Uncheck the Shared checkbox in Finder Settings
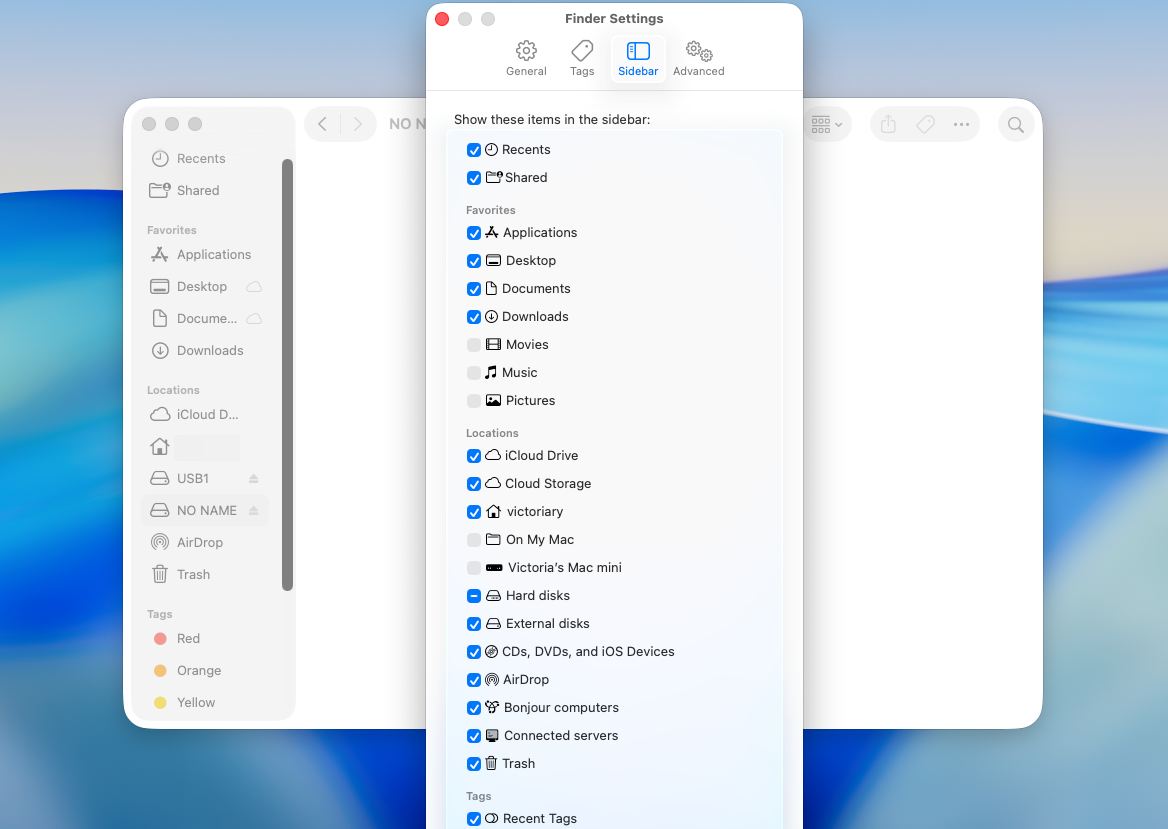Viewport: 1168px width, 829px height. pyautogui.click(x=474, y=178)
